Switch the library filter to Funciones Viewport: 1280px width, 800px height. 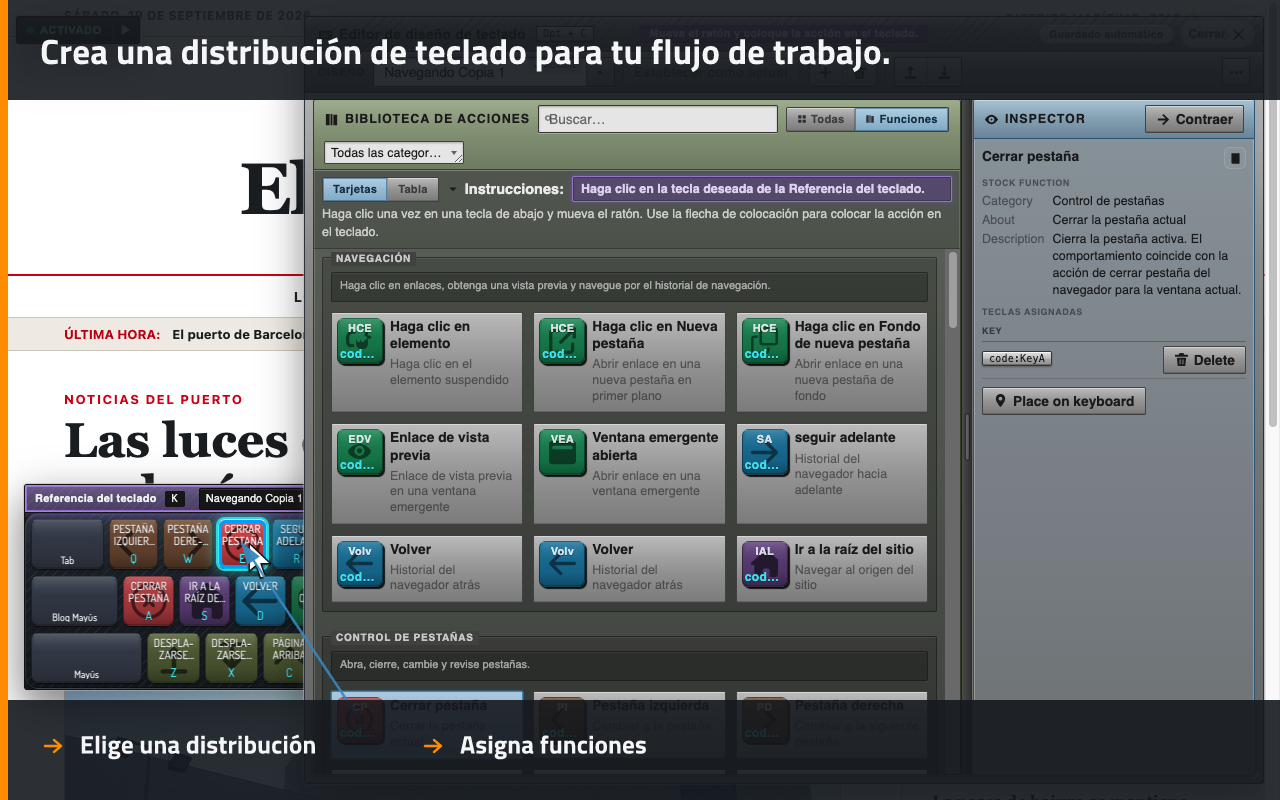click(x=901, y=119)
